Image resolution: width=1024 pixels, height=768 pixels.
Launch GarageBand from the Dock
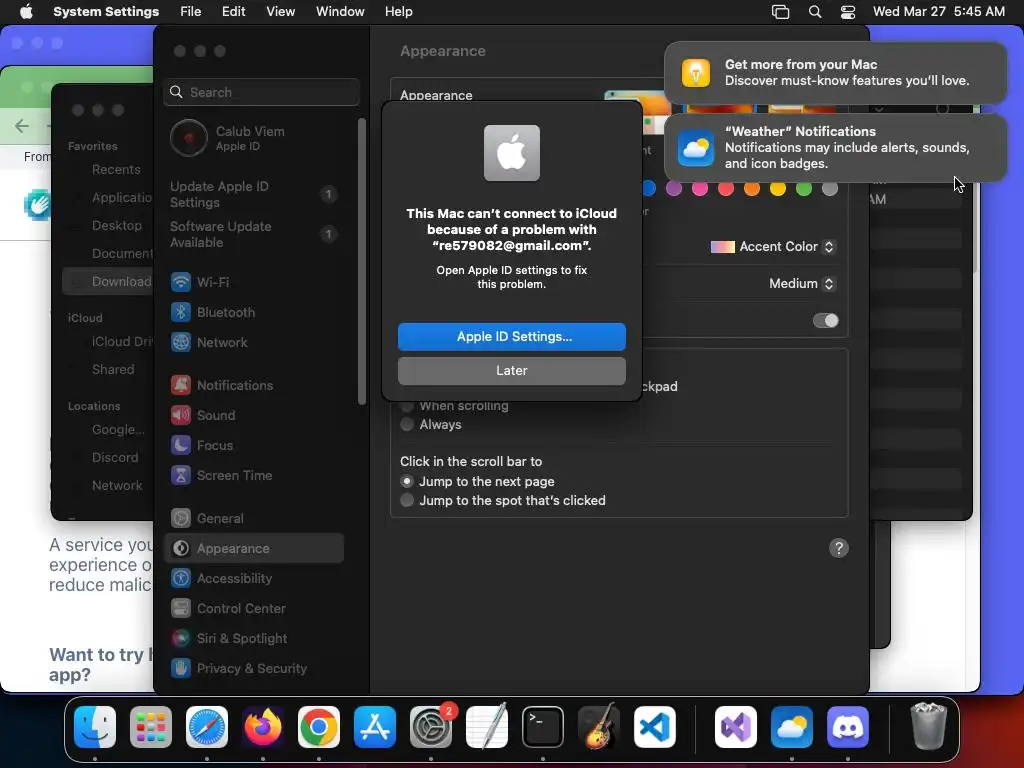(x=599, y=727)
